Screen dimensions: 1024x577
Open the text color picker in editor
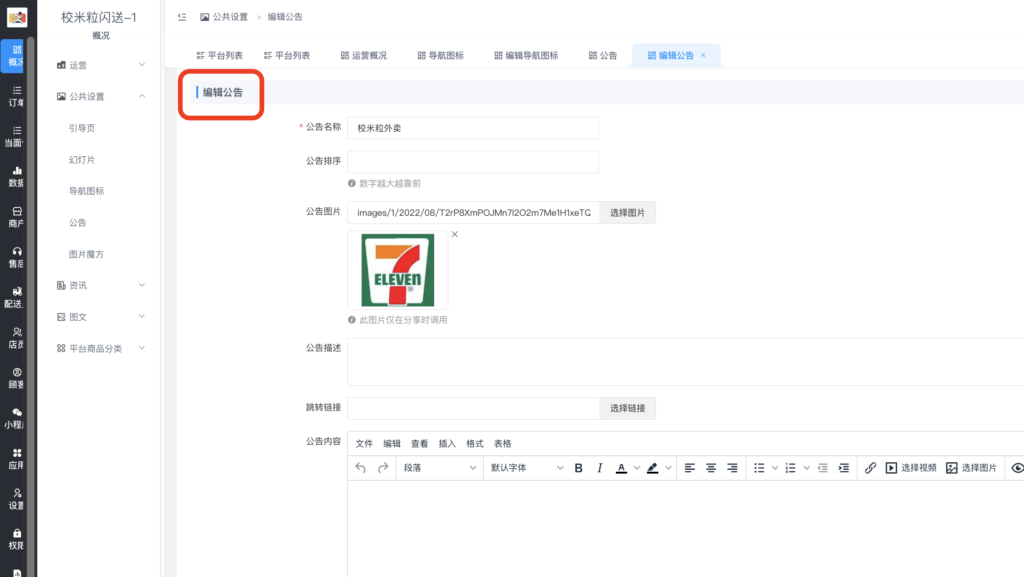click(621, 467)
